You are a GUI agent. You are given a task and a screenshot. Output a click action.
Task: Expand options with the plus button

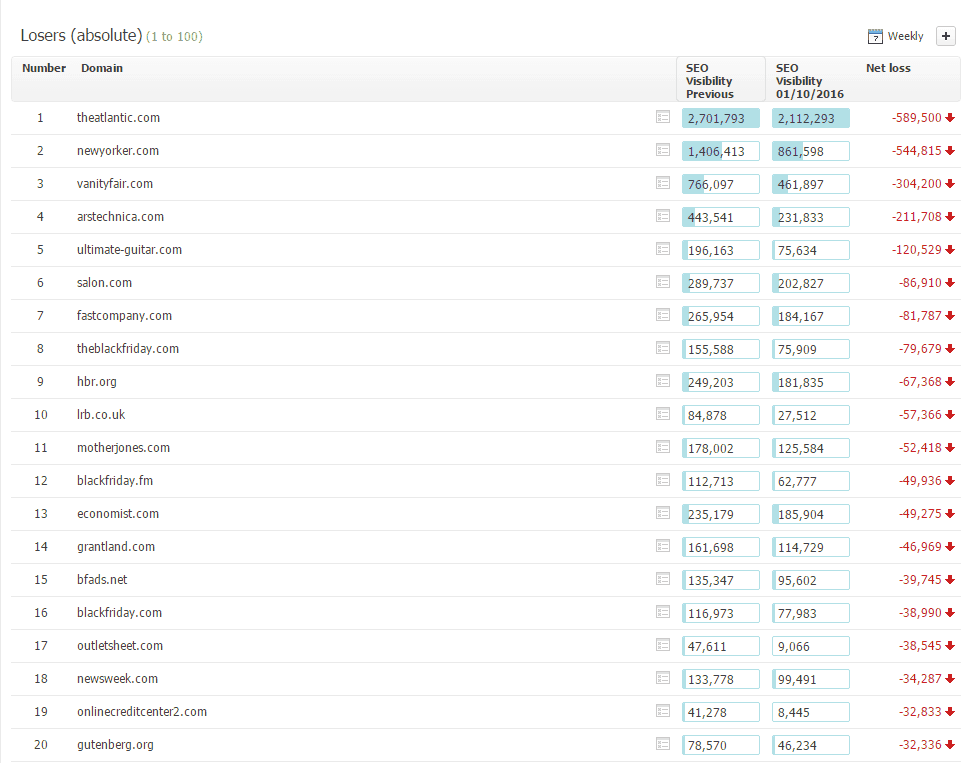pyautogui.click(x=945, y=37)
